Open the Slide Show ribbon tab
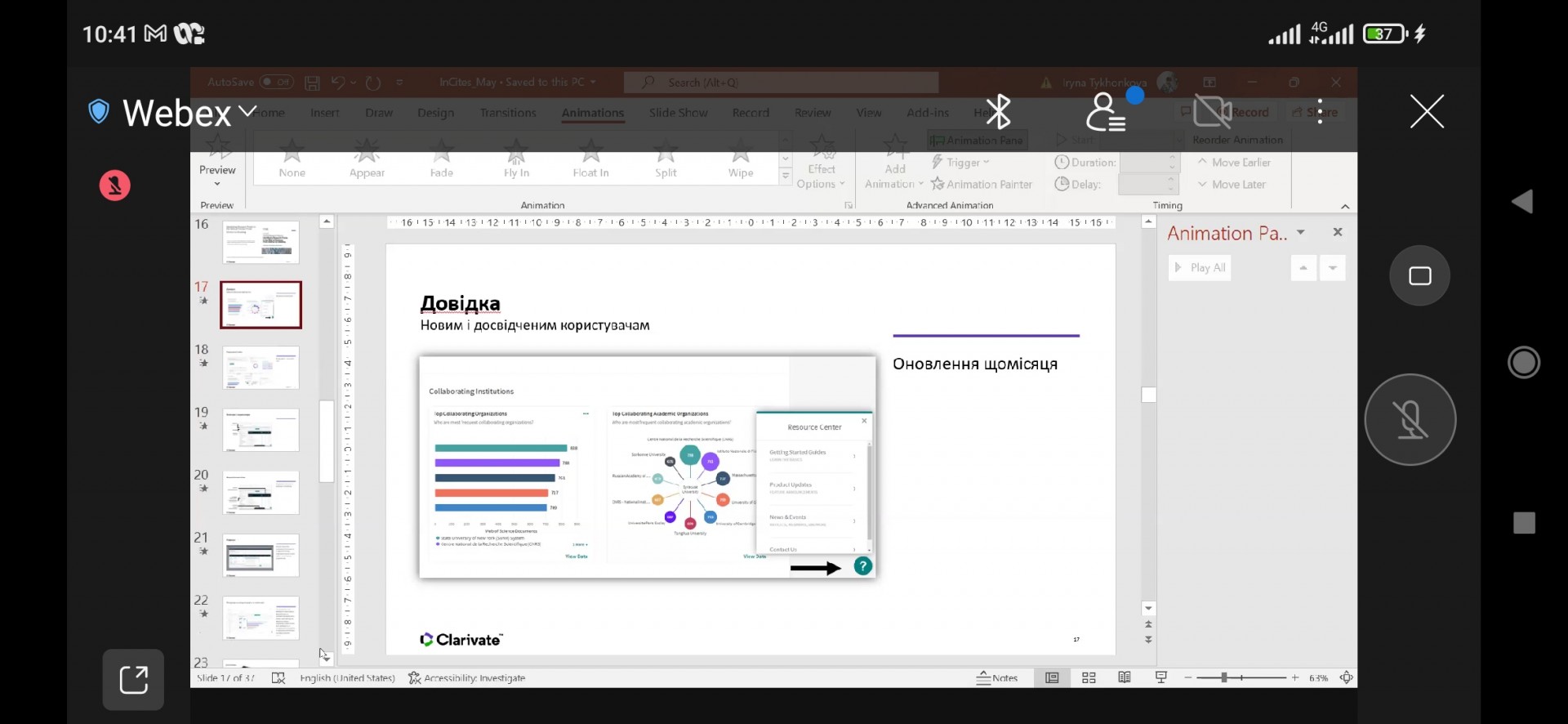1568x724 pixels. 678,113
